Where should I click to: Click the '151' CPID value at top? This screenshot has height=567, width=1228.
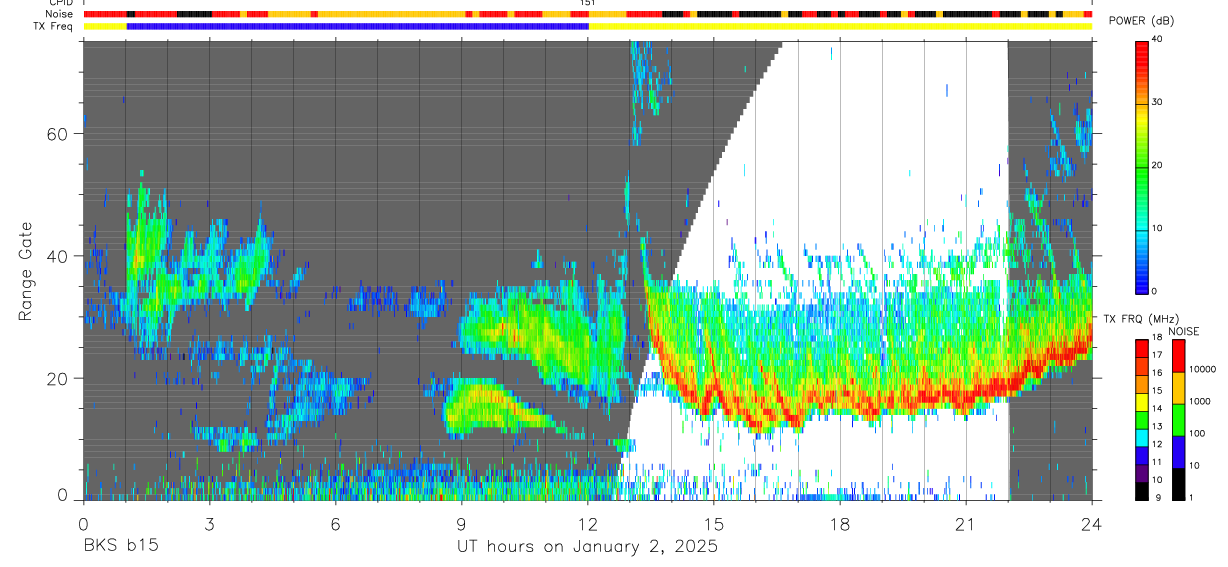pyautogui.click(x=588, y=3)
